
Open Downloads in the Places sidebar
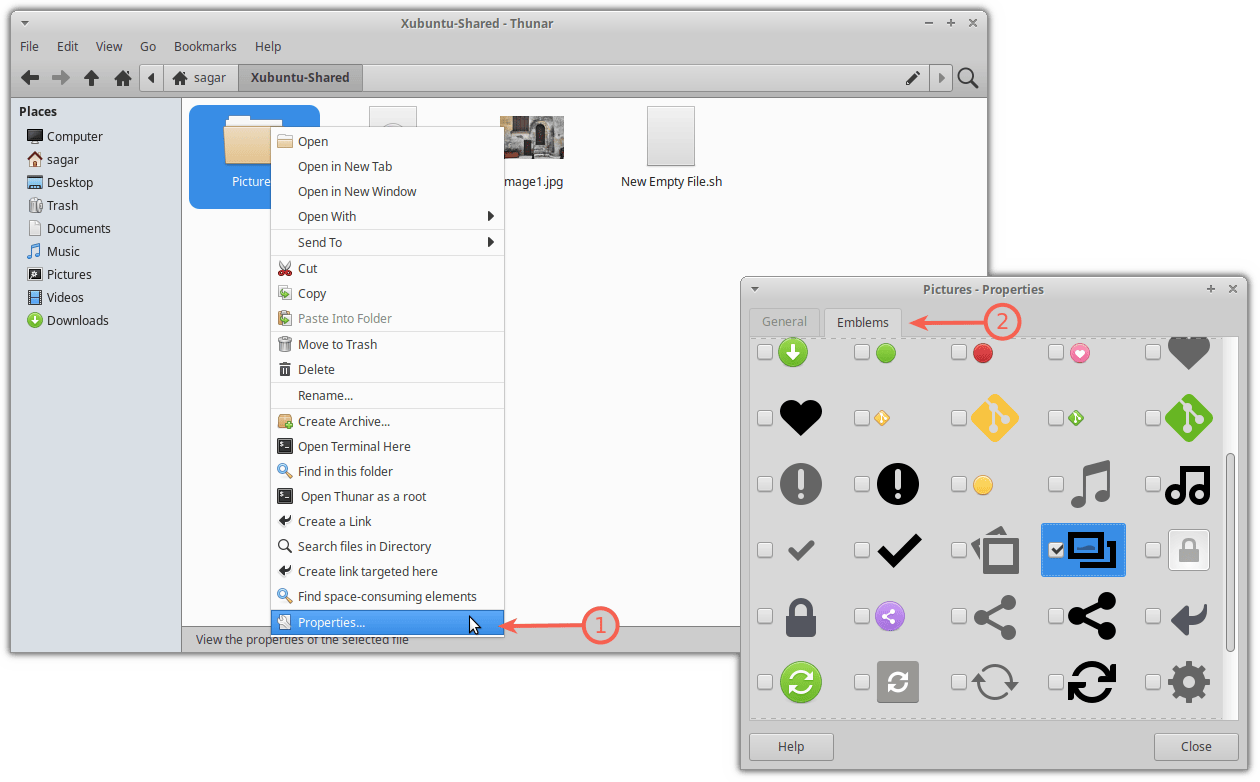tap(77, 320)
